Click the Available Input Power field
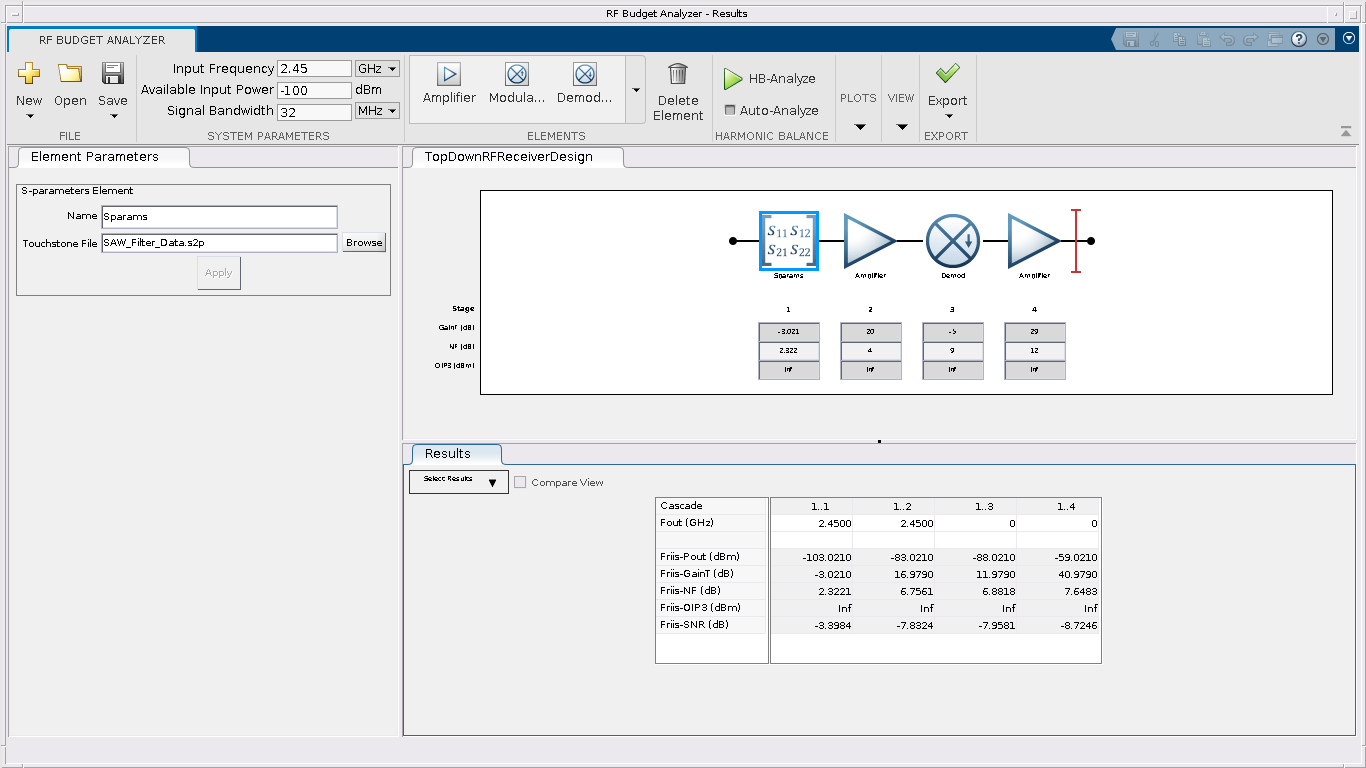The width and height of the screenshot is (1366, 768). pos(314,90)
